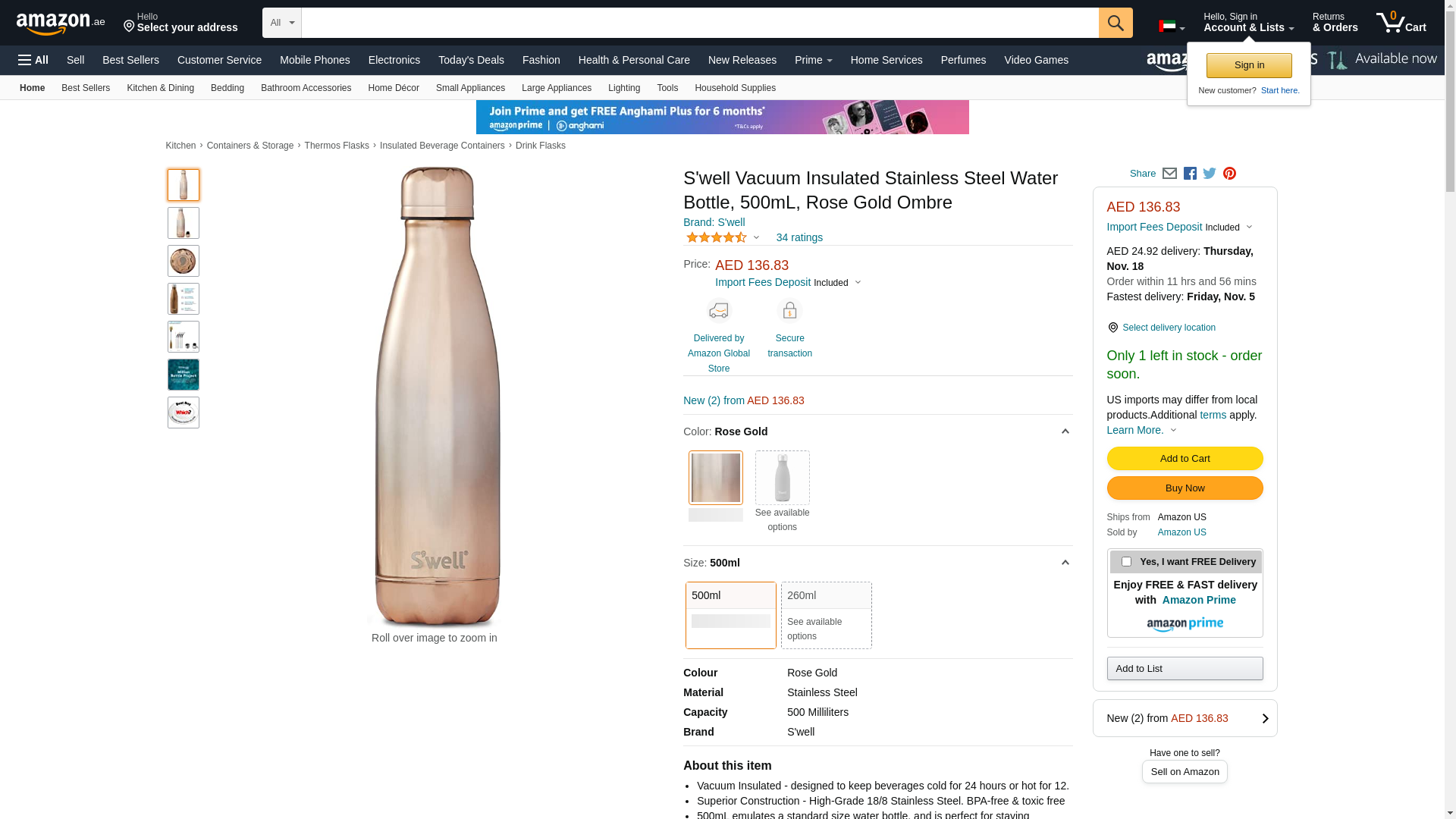Share product on Twitter

1210,174
